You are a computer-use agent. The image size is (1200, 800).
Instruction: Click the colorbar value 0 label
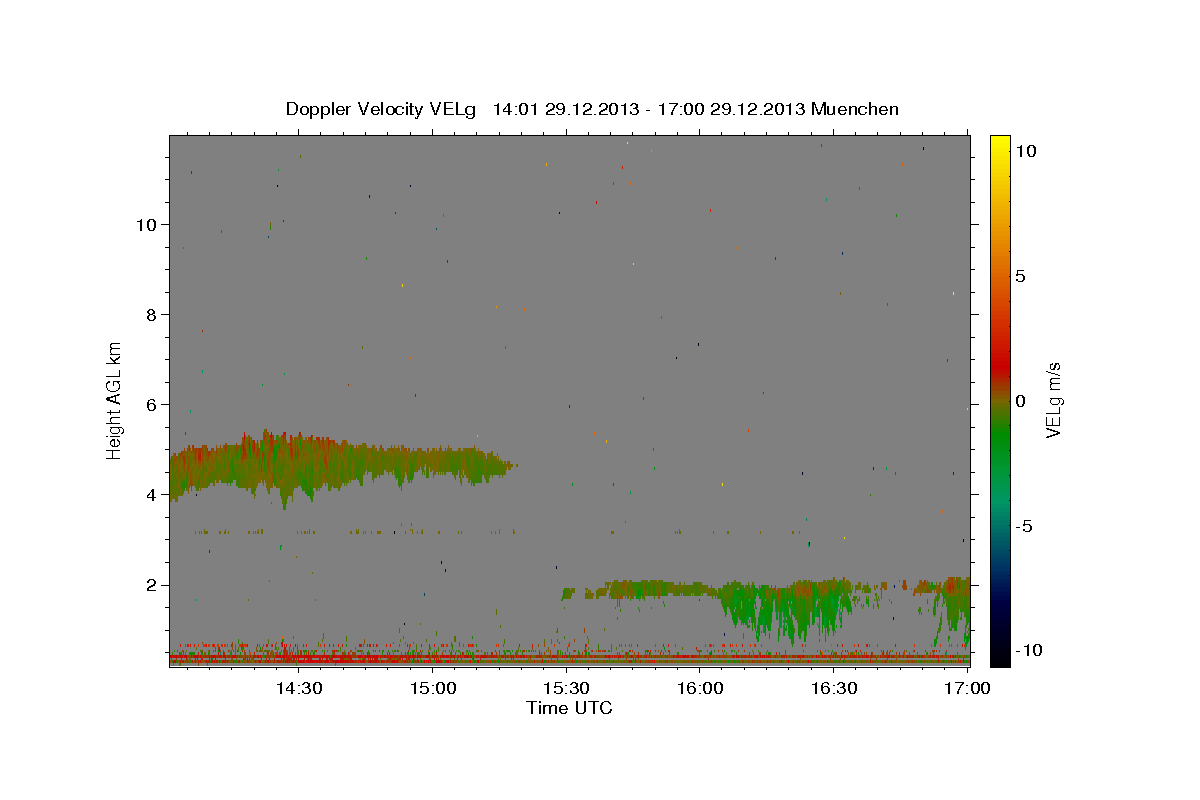[x=1020, y=401]
